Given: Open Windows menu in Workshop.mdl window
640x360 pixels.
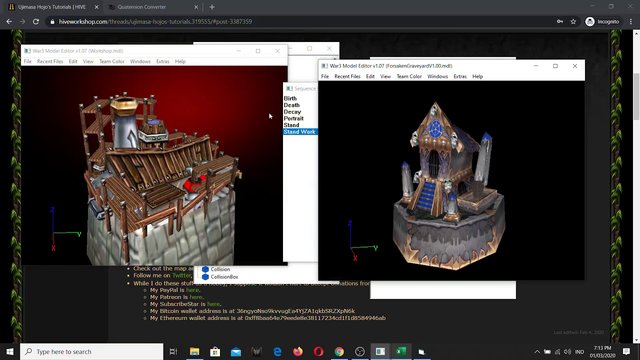Looking at the screenshot, I should pyautogui.click(x=140, y=61).
